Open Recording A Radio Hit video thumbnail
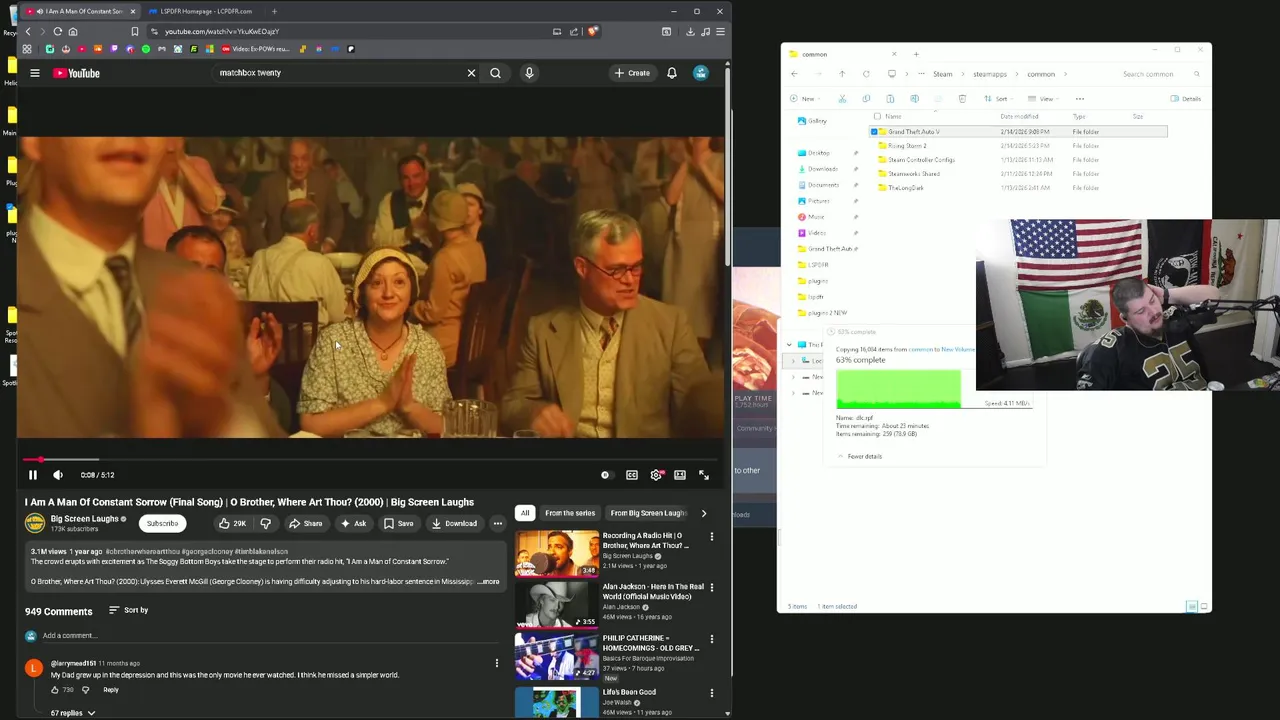Image resolution: width=1280 pixels, height=720 pixels. (557, 553)
